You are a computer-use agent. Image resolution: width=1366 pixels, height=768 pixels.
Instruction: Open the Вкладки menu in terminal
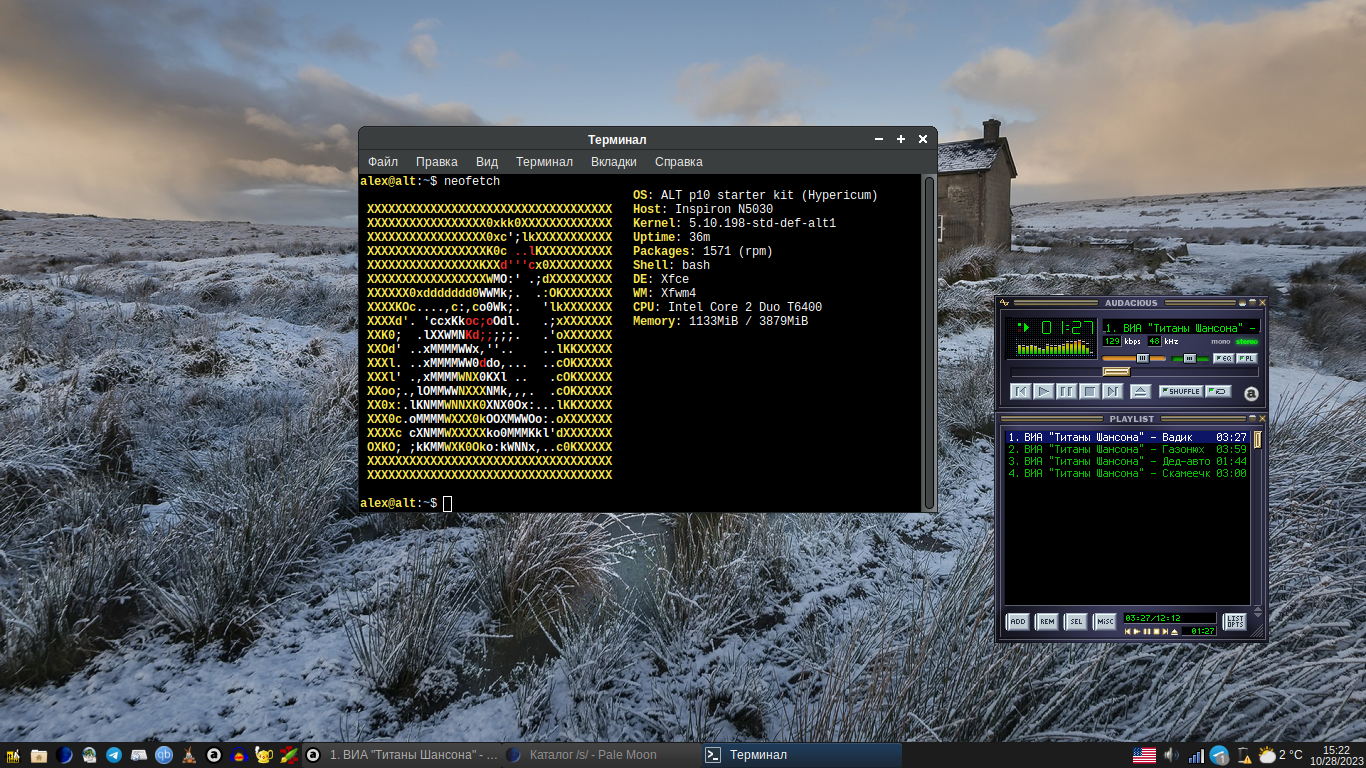[x=613, y=162]
